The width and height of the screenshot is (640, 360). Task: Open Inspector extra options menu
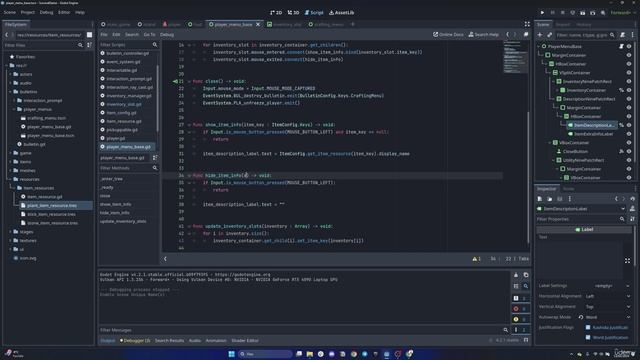click(x=569, y=199)
